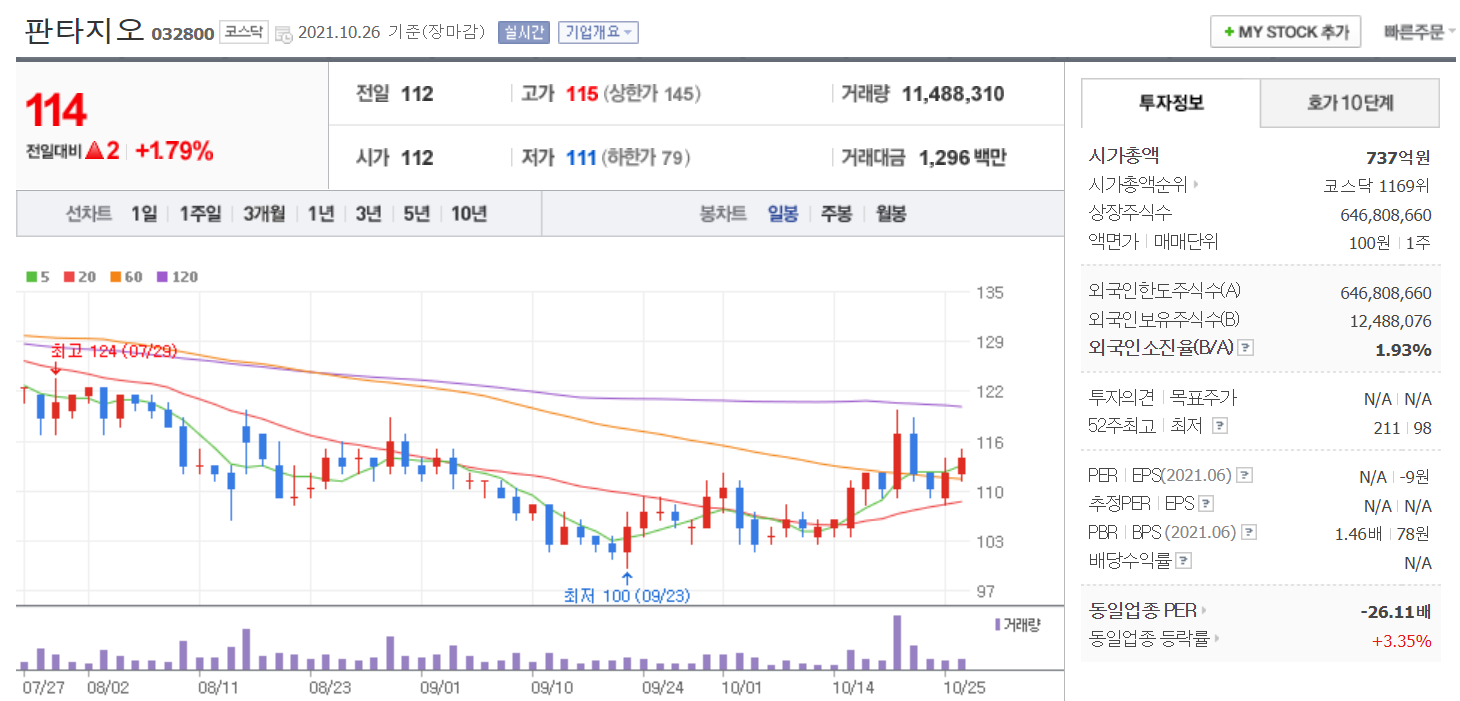Click the arrow next to 시가총액순위
Screen dimensions: 1460x701
click(x=1195, y=185)
